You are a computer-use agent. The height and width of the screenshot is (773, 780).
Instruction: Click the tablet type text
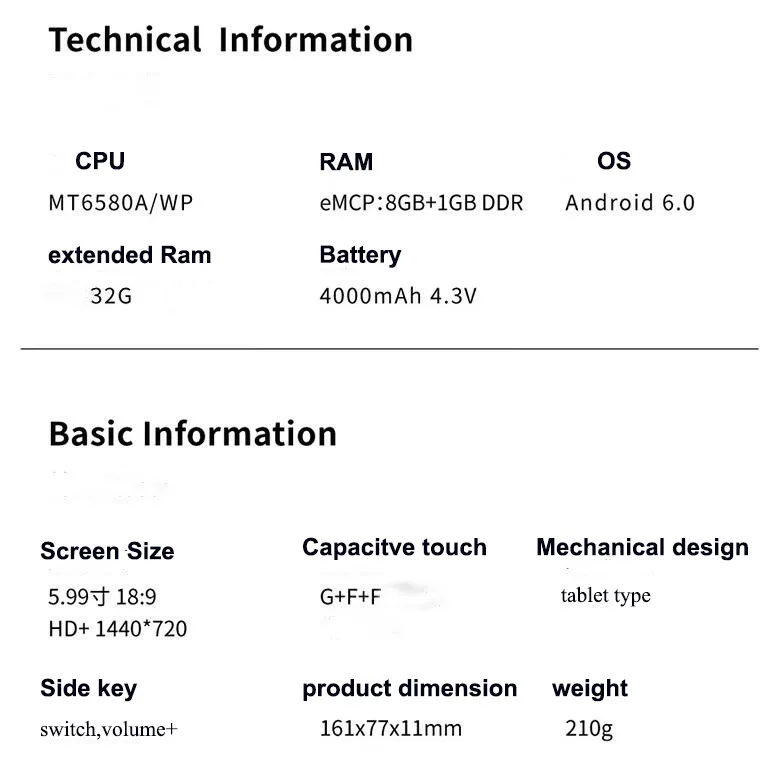click(x=606, y=596)
